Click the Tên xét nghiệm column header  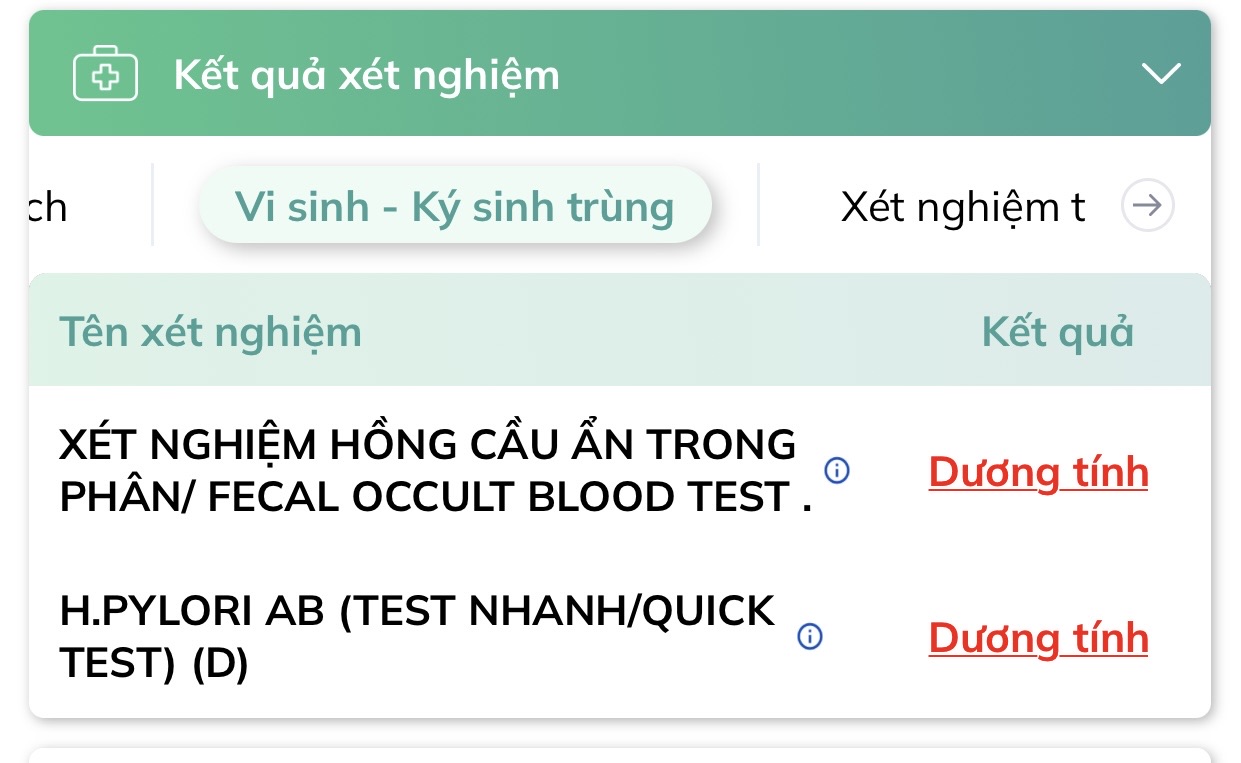210,331
